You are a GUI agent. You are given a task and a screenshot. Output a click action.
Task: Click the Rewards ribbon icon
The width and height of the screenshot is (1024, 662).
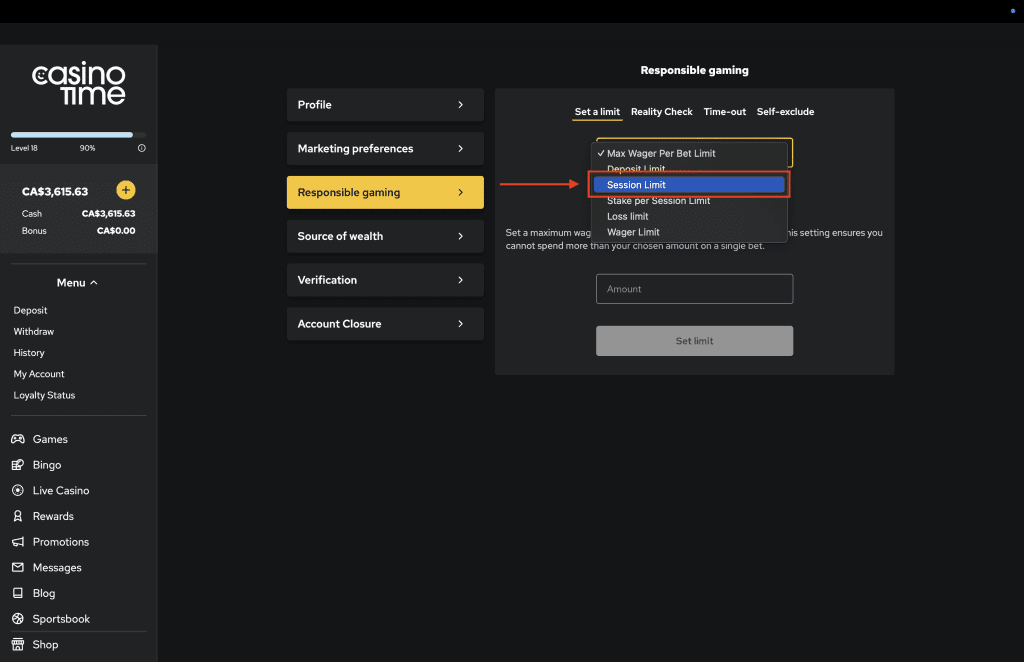pyautogui.click(x=18, y=516)
